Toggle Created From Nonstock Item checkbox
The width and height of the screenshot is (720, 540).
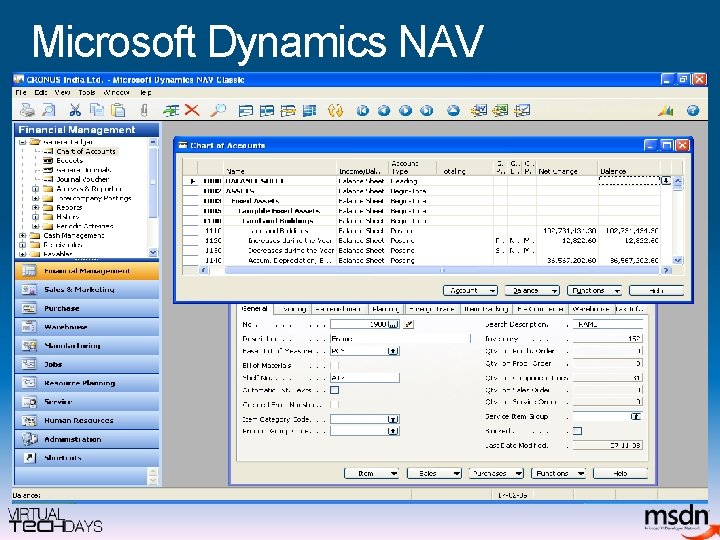point(335,405)
